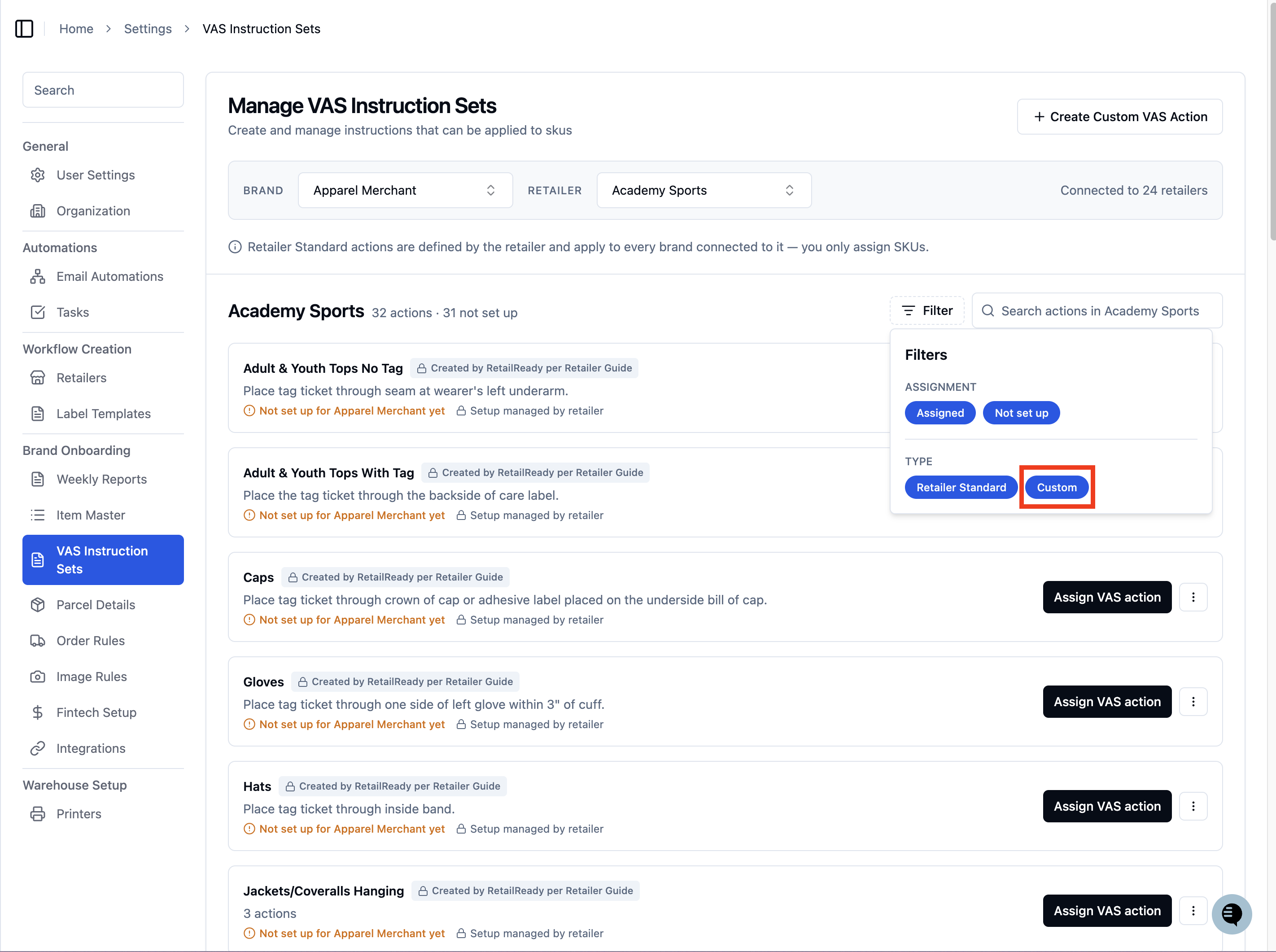Assign VAS action for Gloves
The height and width of the screenshot is (952, 1276).
click(x=1107, y=702)
